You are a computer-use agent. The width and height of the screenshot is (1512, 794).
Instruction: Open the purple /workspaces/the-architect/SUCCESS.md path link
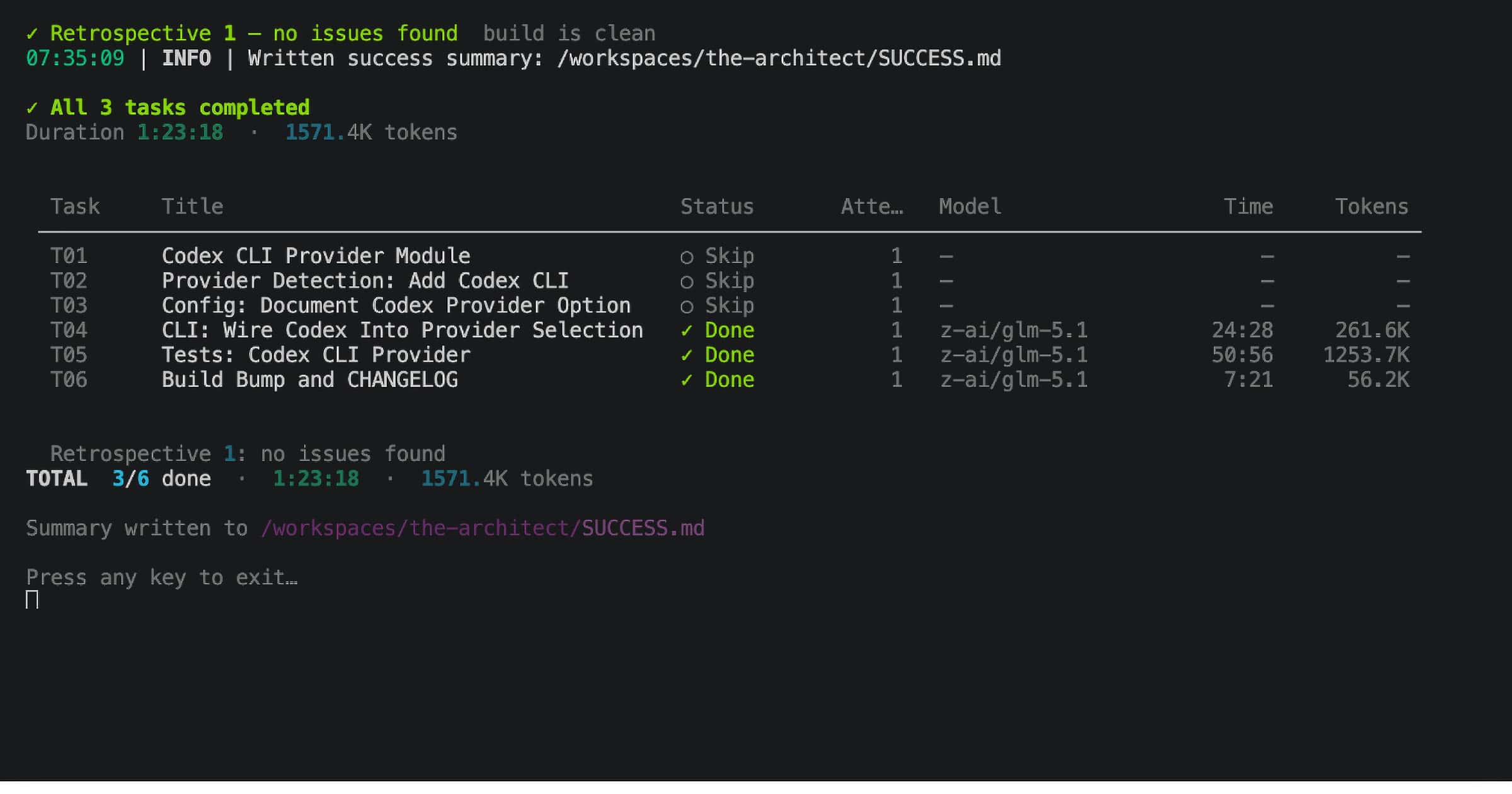click(483, 528)
